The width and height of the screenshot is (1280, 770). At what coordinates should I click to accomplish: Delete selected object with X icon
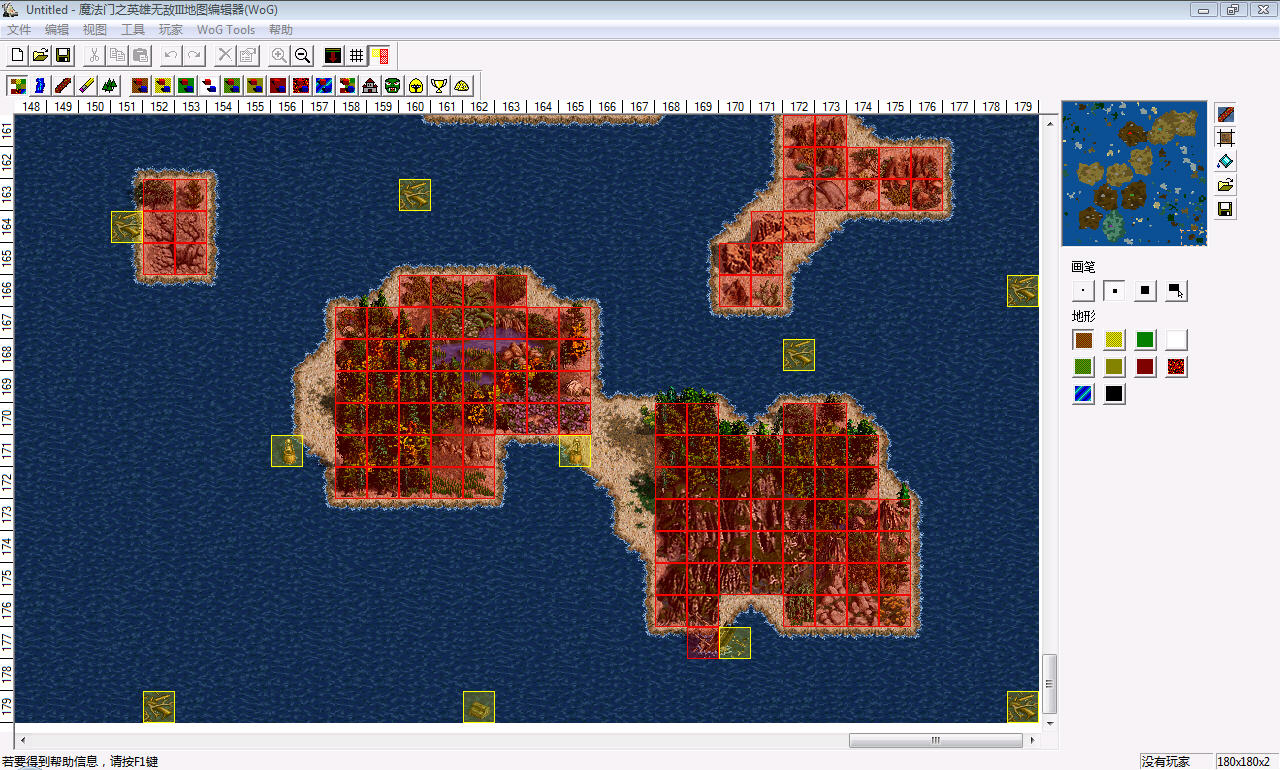coord(225,55)
